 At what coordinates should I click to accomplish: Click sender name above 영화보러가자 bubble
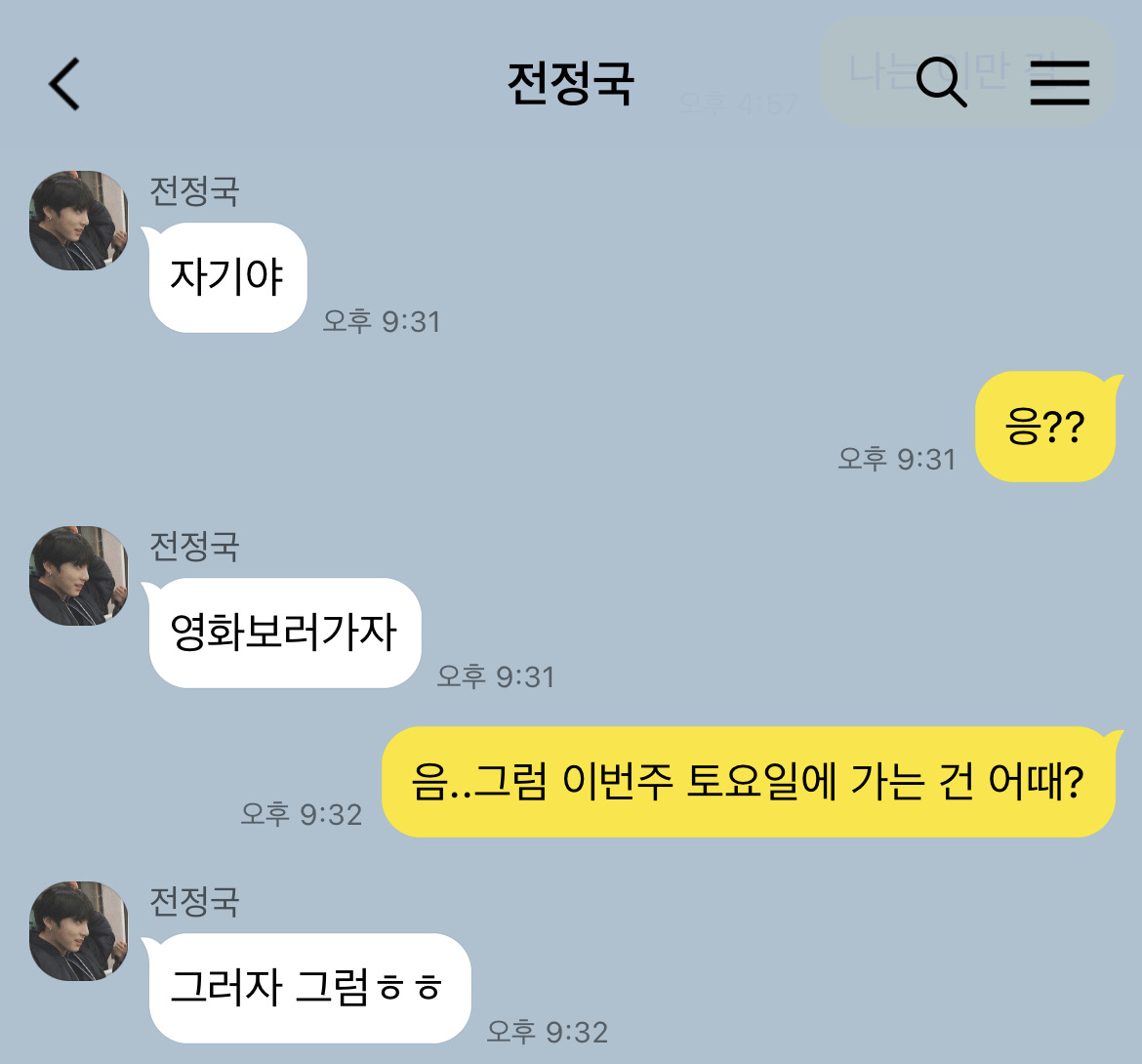pos(194,547)
